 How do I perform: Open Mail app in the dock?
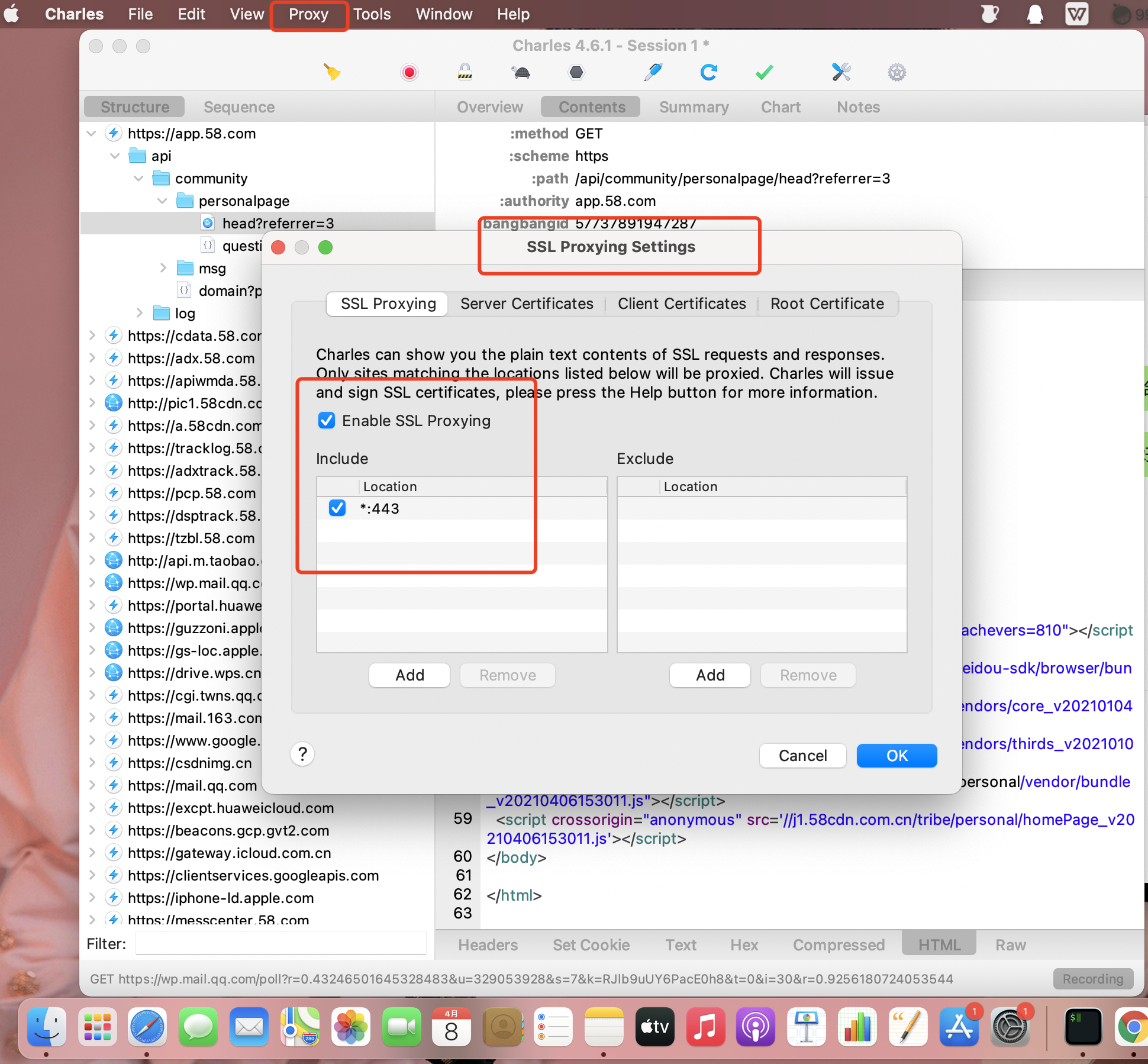click(249, 1027)
